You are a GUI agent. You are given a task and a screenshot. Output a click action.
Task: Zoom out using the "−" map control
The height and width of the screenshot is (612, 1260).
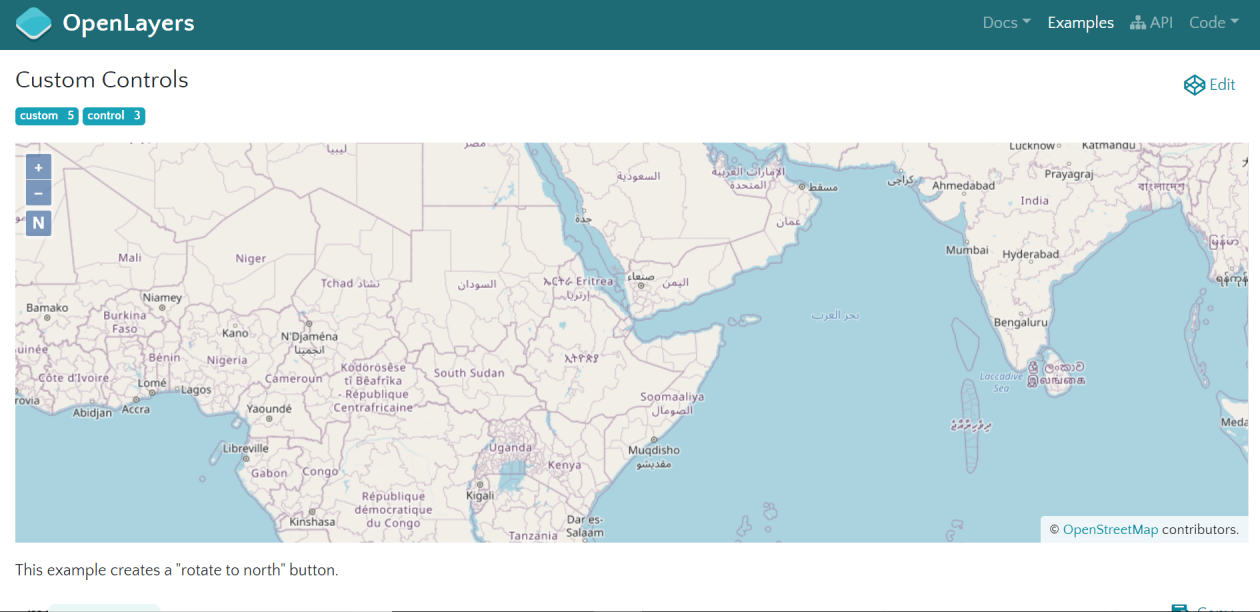(38, 192)
